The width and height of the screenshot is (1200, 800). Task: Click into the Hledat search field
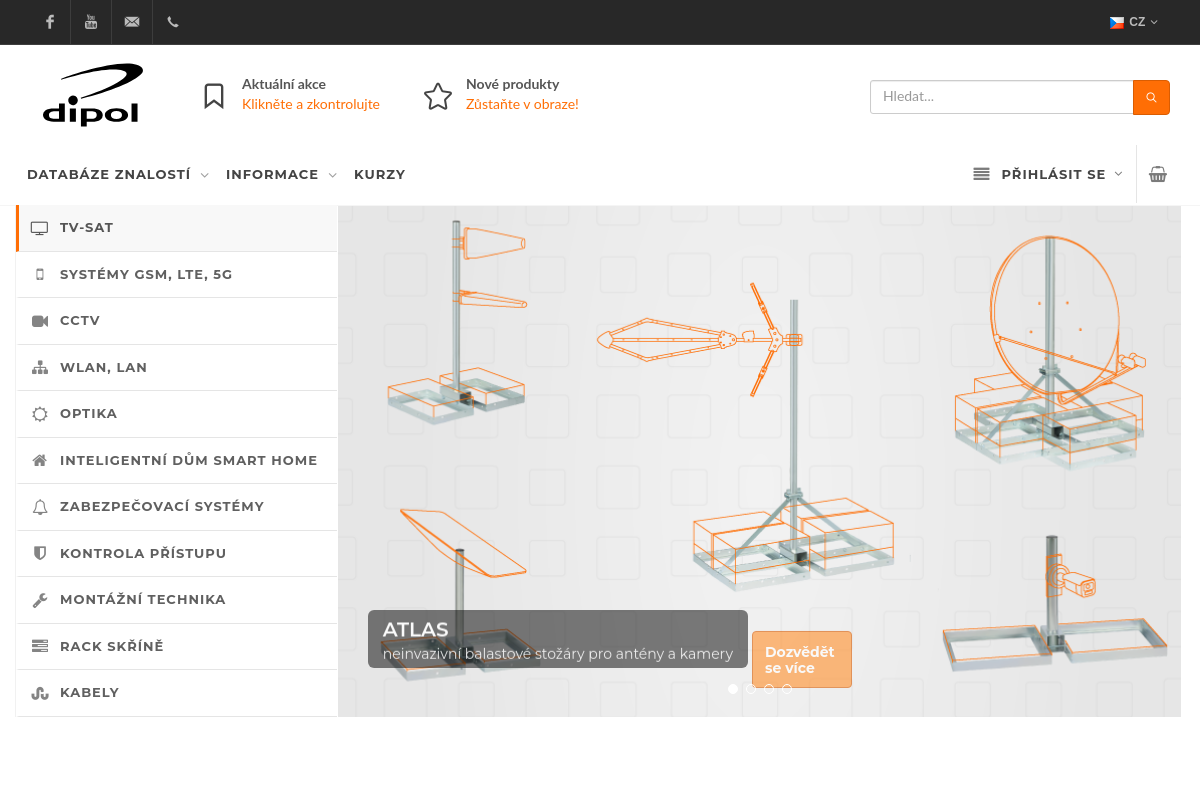[x=1000, y=97]
